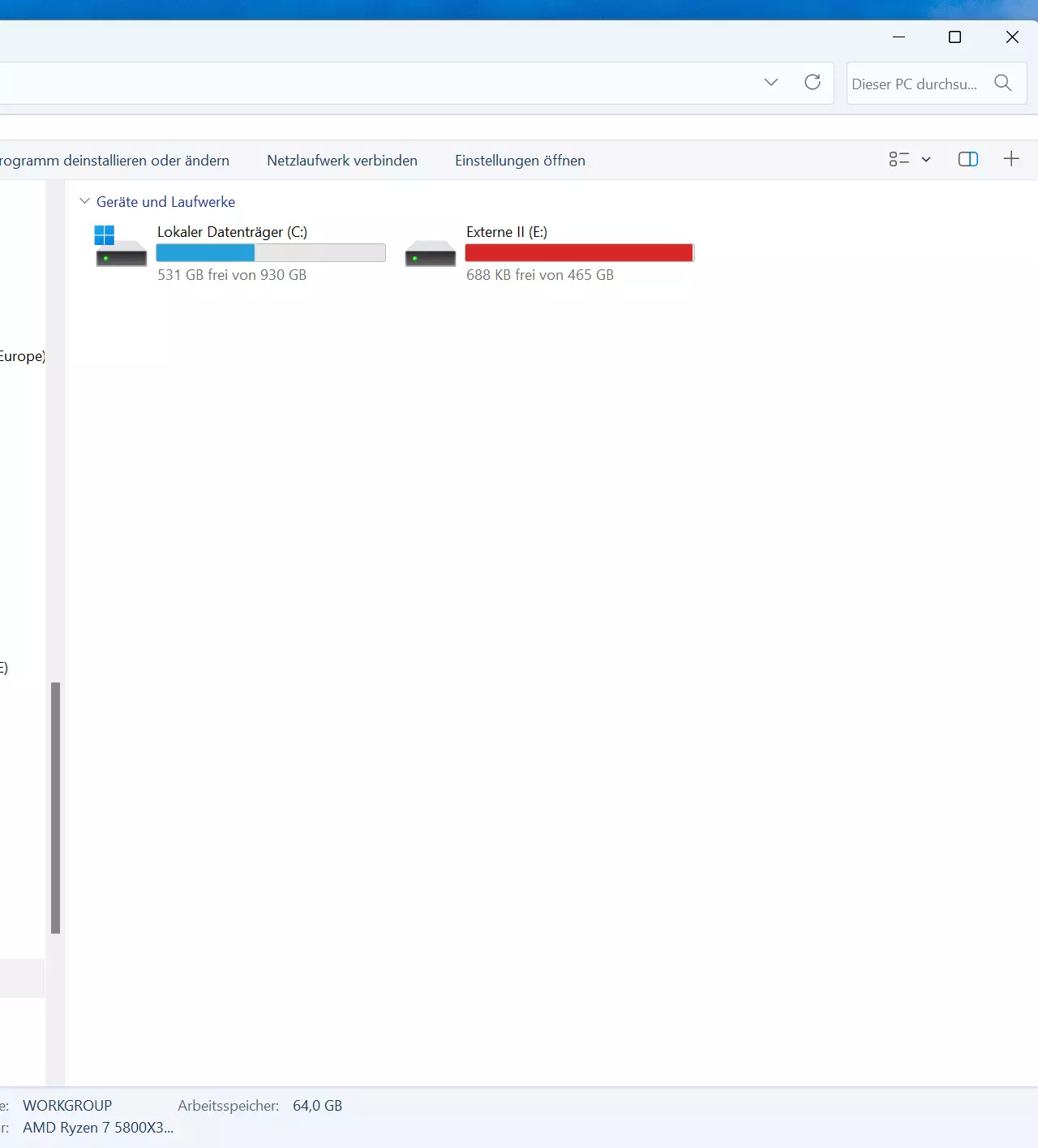The height and width of the screenshot is (1148, 1038).
Task: Expand the view options dropdown arrow
Action: (926, 160)
